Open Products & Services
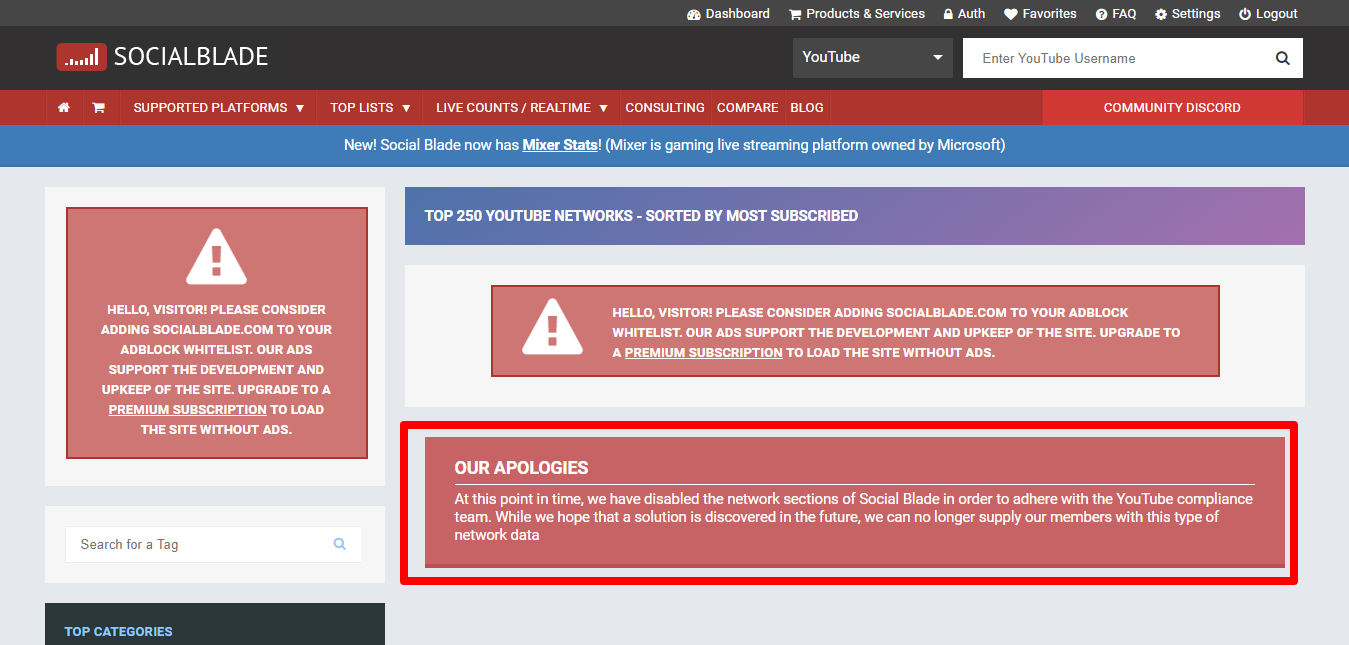This screenshot has height=645, width=1349. pyautogui.click(x=856, y=14)
